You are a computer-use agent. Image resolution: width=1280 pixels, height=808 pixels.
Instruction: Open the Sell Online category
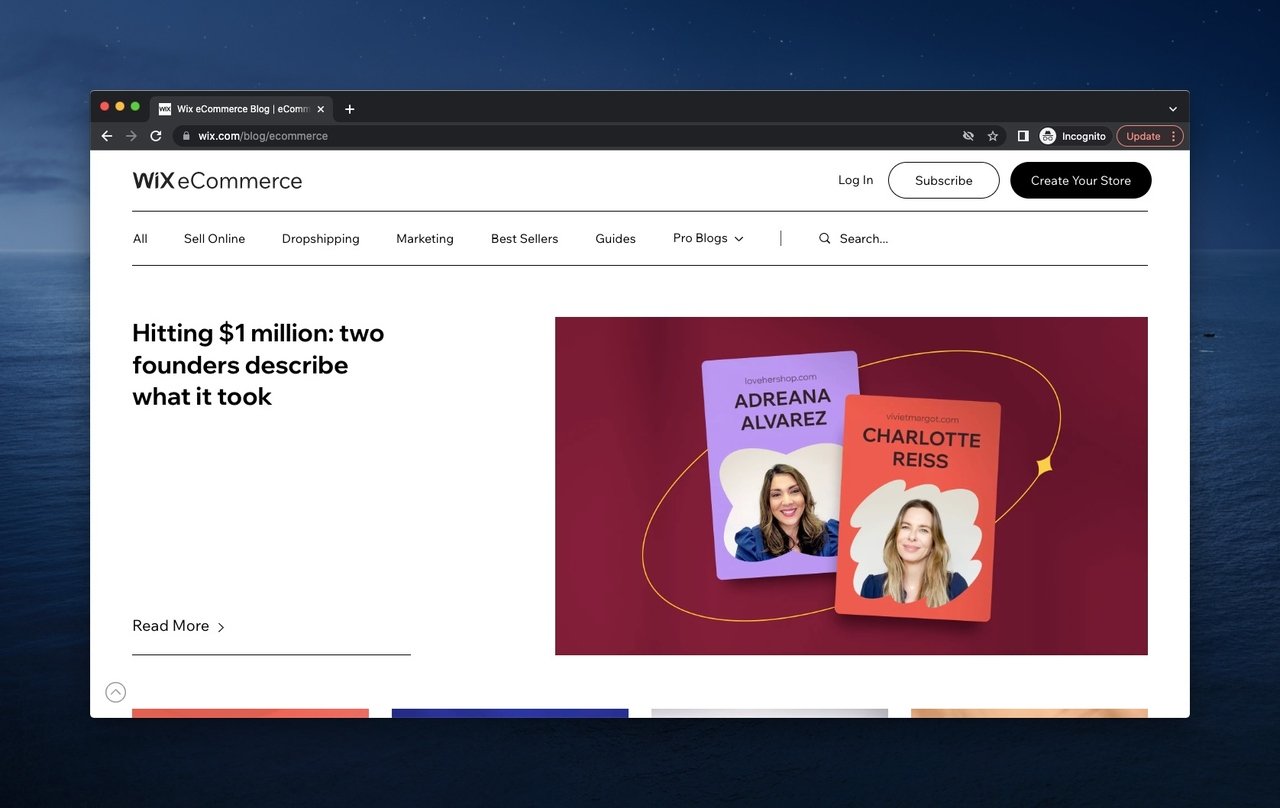coord(214,239)
